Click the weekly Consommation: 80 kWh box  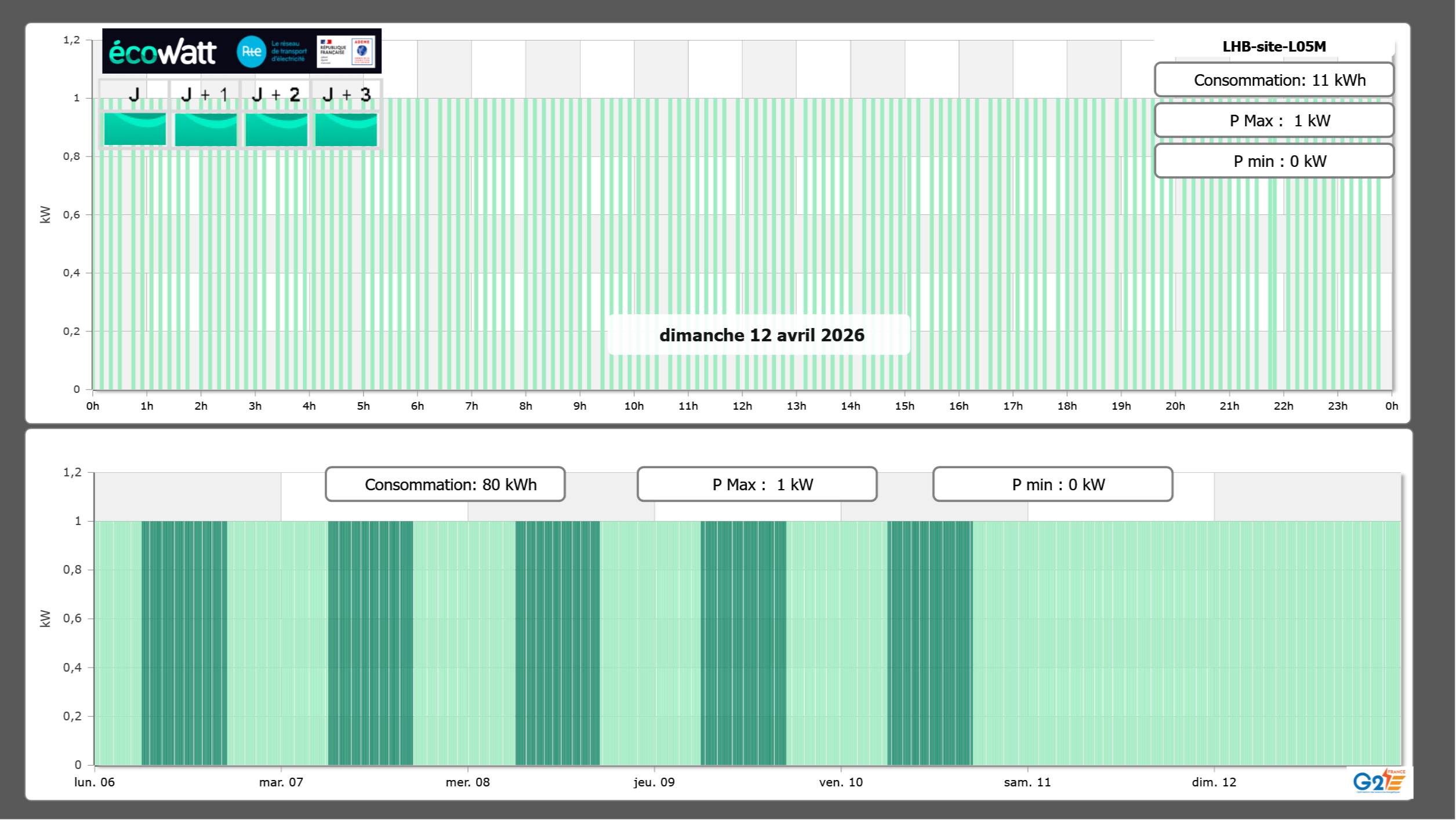coord(445,484)
